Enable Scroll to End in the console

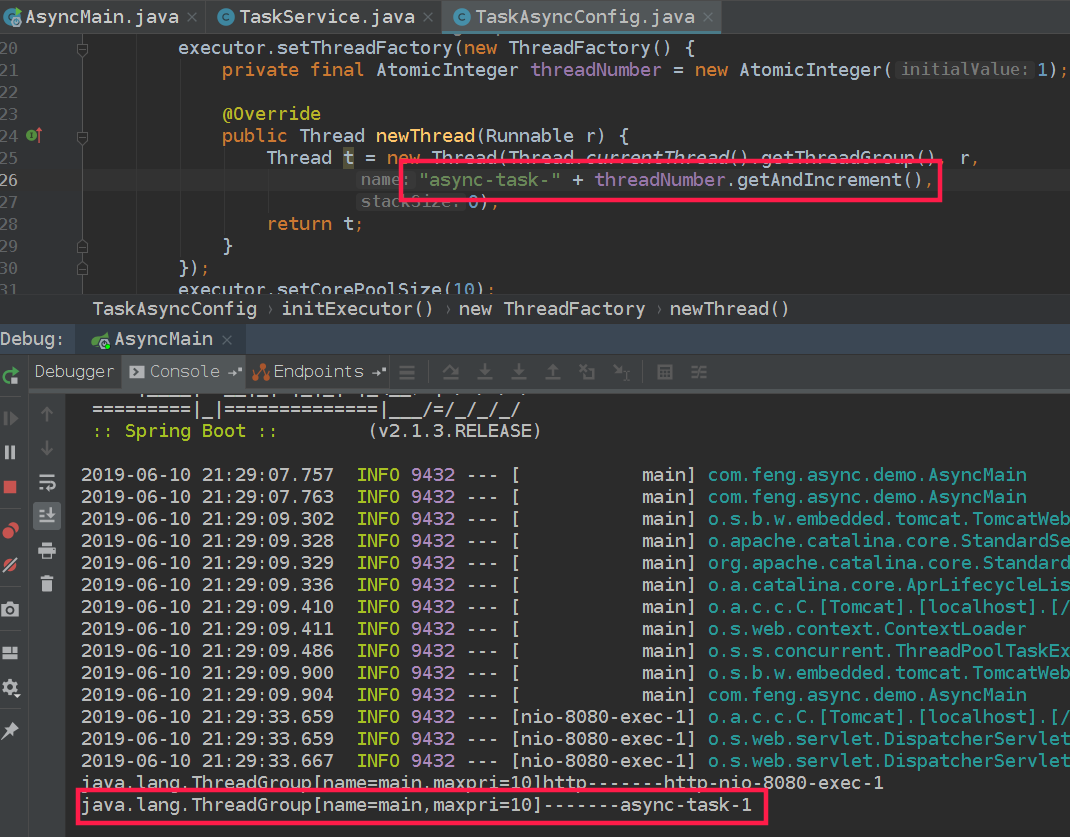pyautogui.click(x=46, y=514)
